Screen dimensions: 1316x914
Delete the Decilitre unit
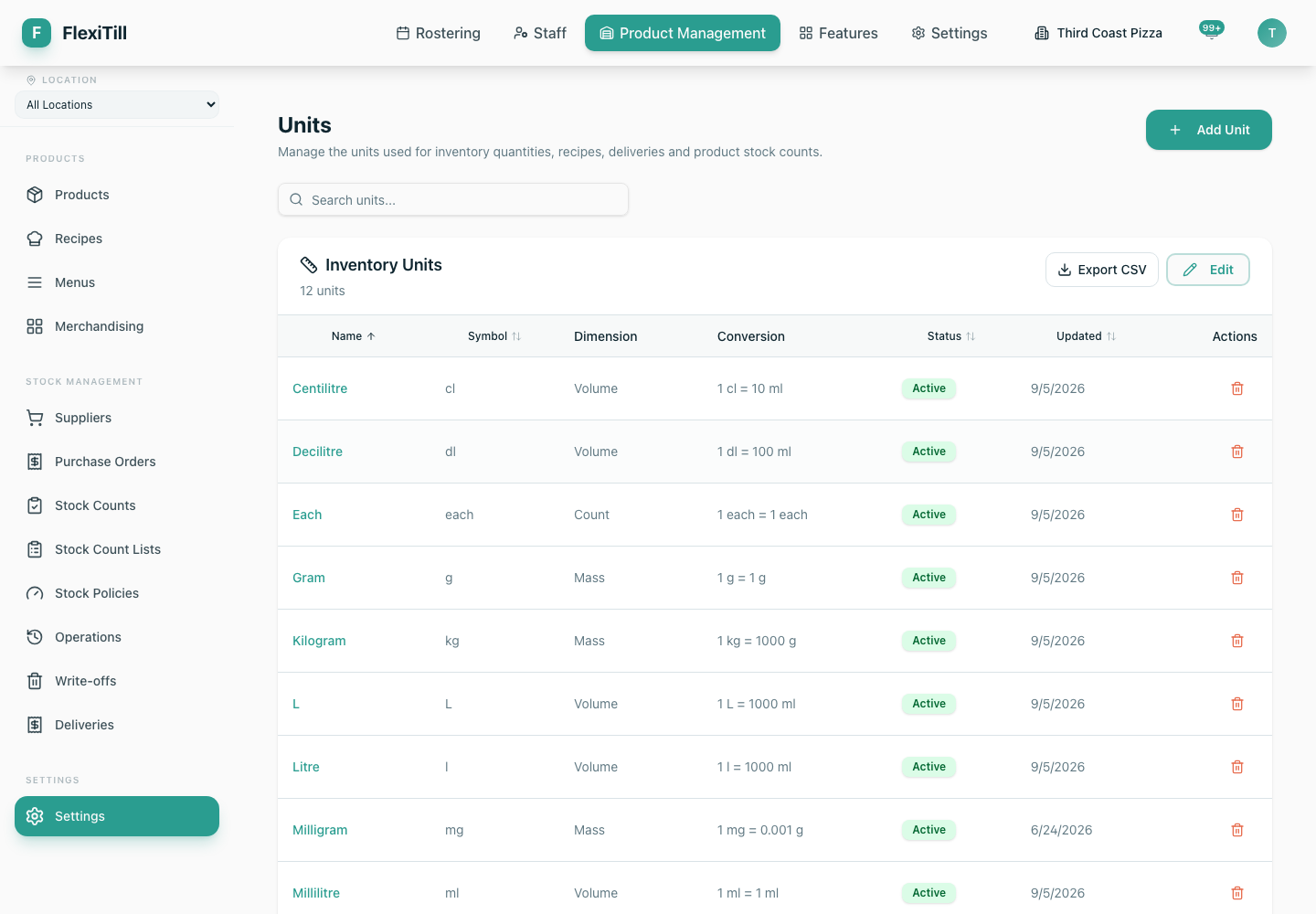1237,452
